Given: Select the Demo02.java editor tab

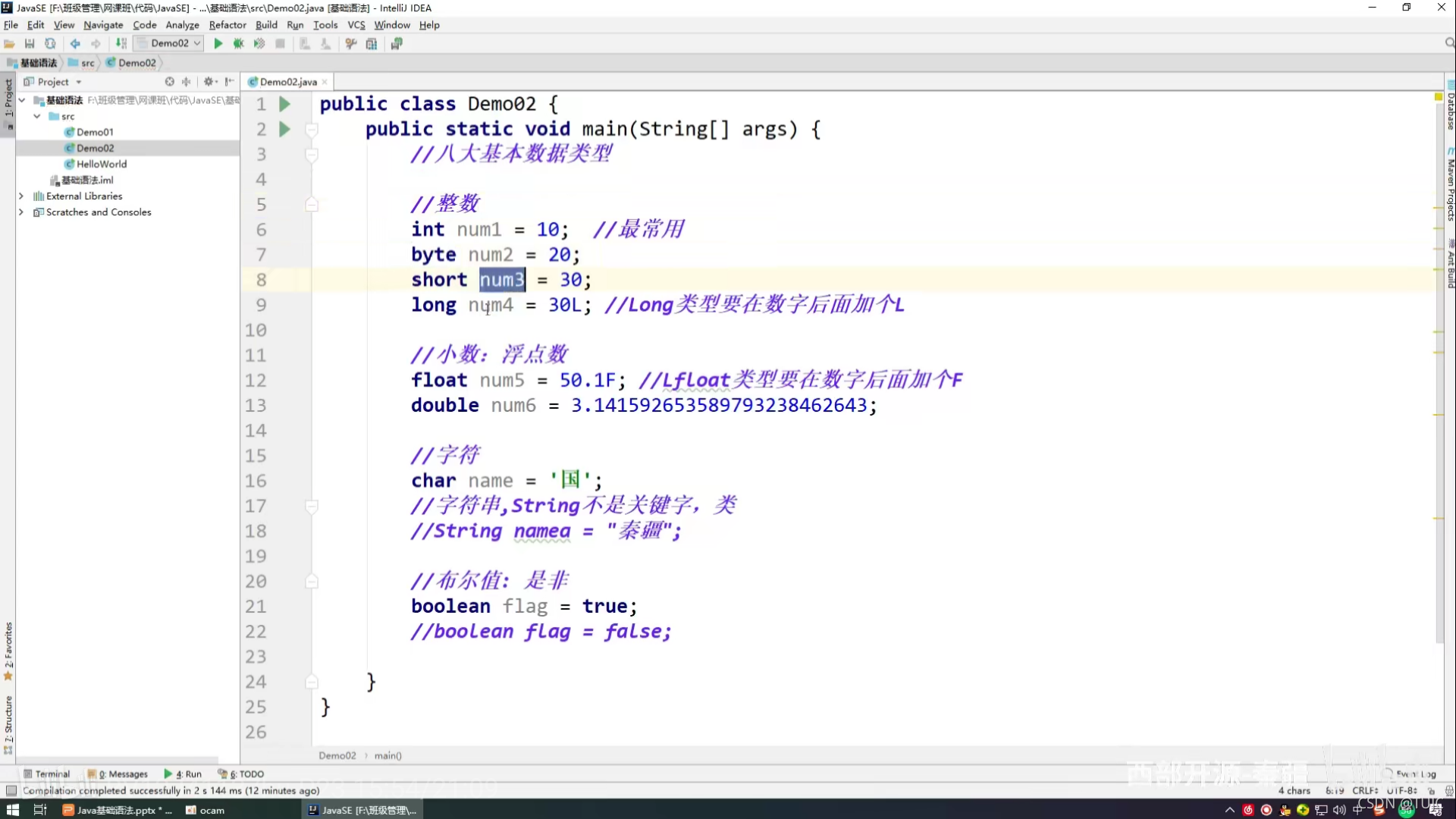Looking at the screenshot, I should 288,81.
